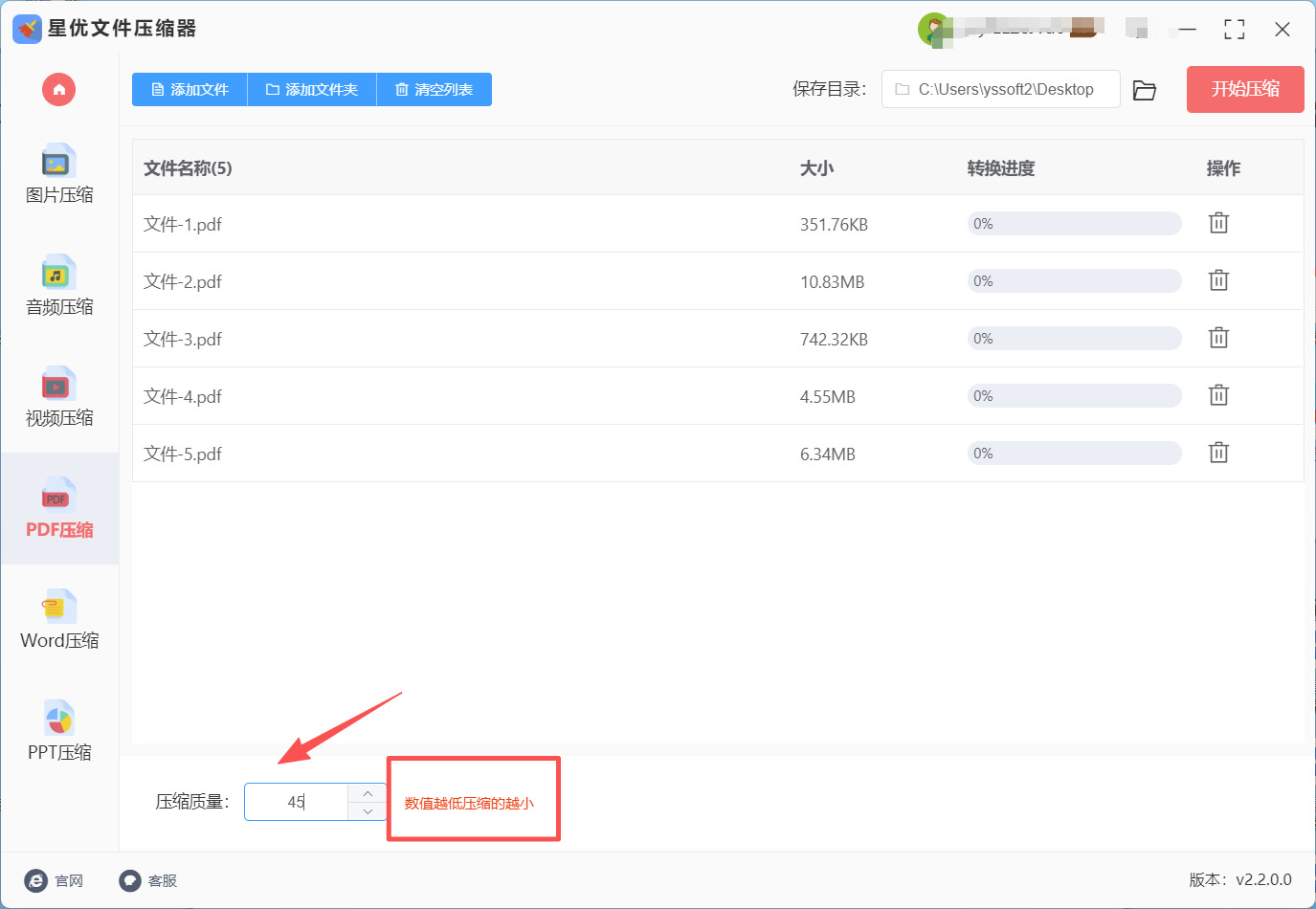
Task: Click the 开始压缩 start compression button
Action: 1245,89
